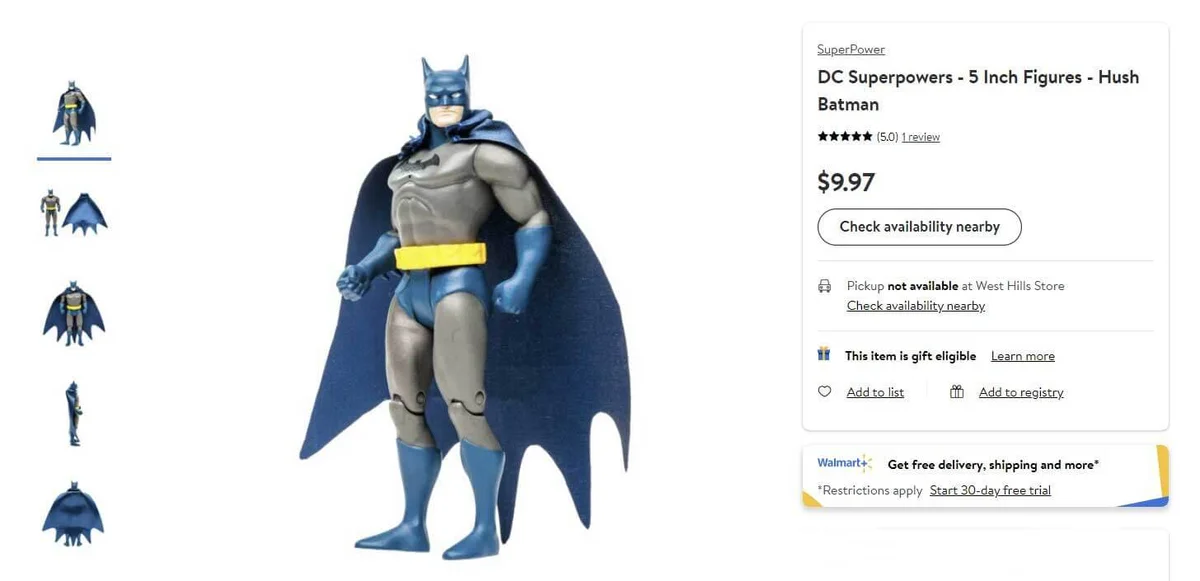
Task: Click the Walmart+ logo
Action: (844, 463)
